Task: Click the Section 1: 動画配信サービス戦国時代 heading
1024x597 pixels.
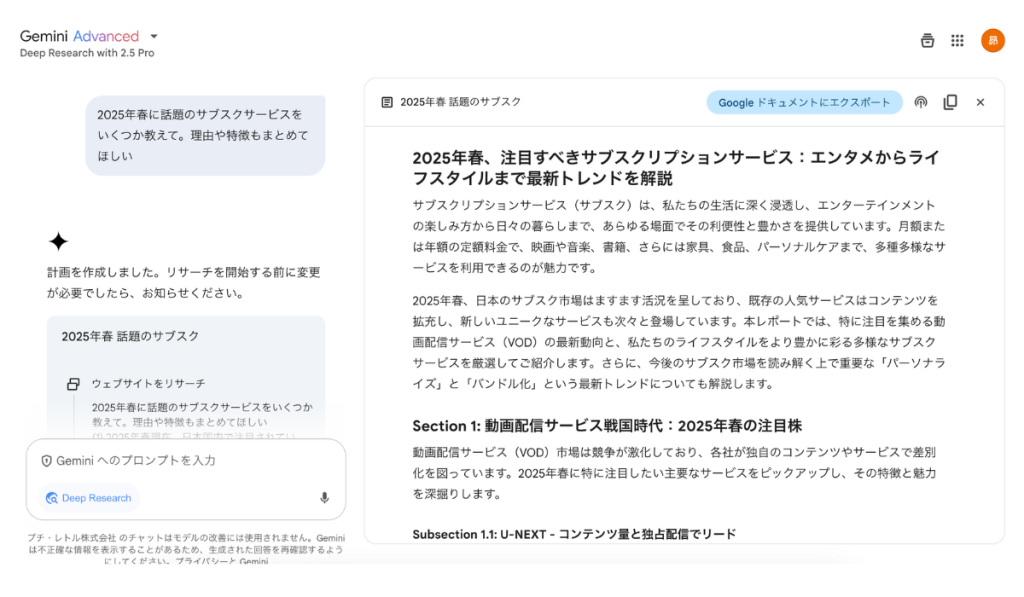Action: [607, 426]
